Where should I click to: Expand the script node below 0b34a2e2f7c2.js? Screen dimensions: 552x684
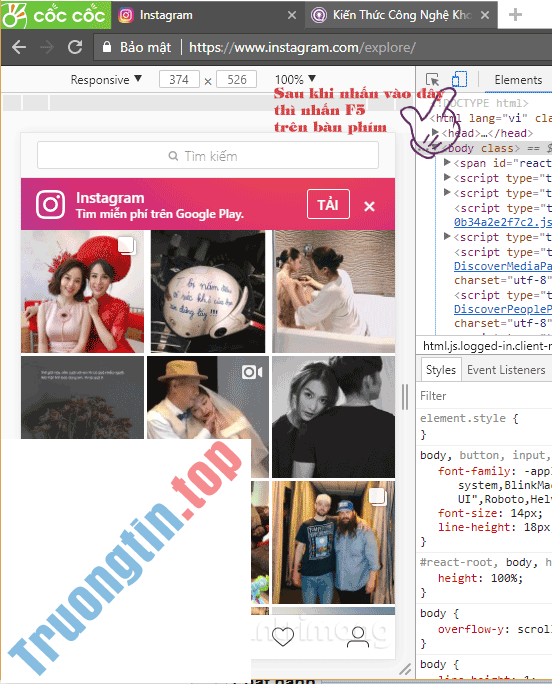(447, 236)
